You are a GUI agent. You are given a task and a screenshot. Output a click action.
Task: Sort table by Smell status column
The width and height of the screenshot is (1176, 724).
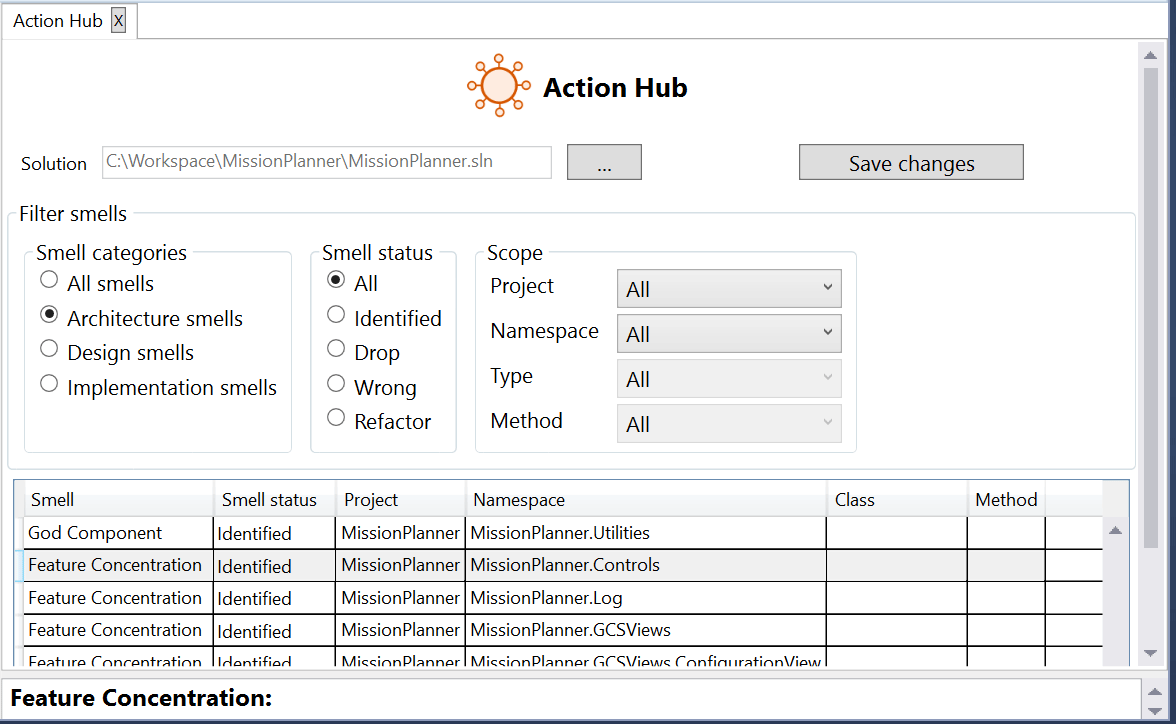pyautogui.click(x=269, y=500)
